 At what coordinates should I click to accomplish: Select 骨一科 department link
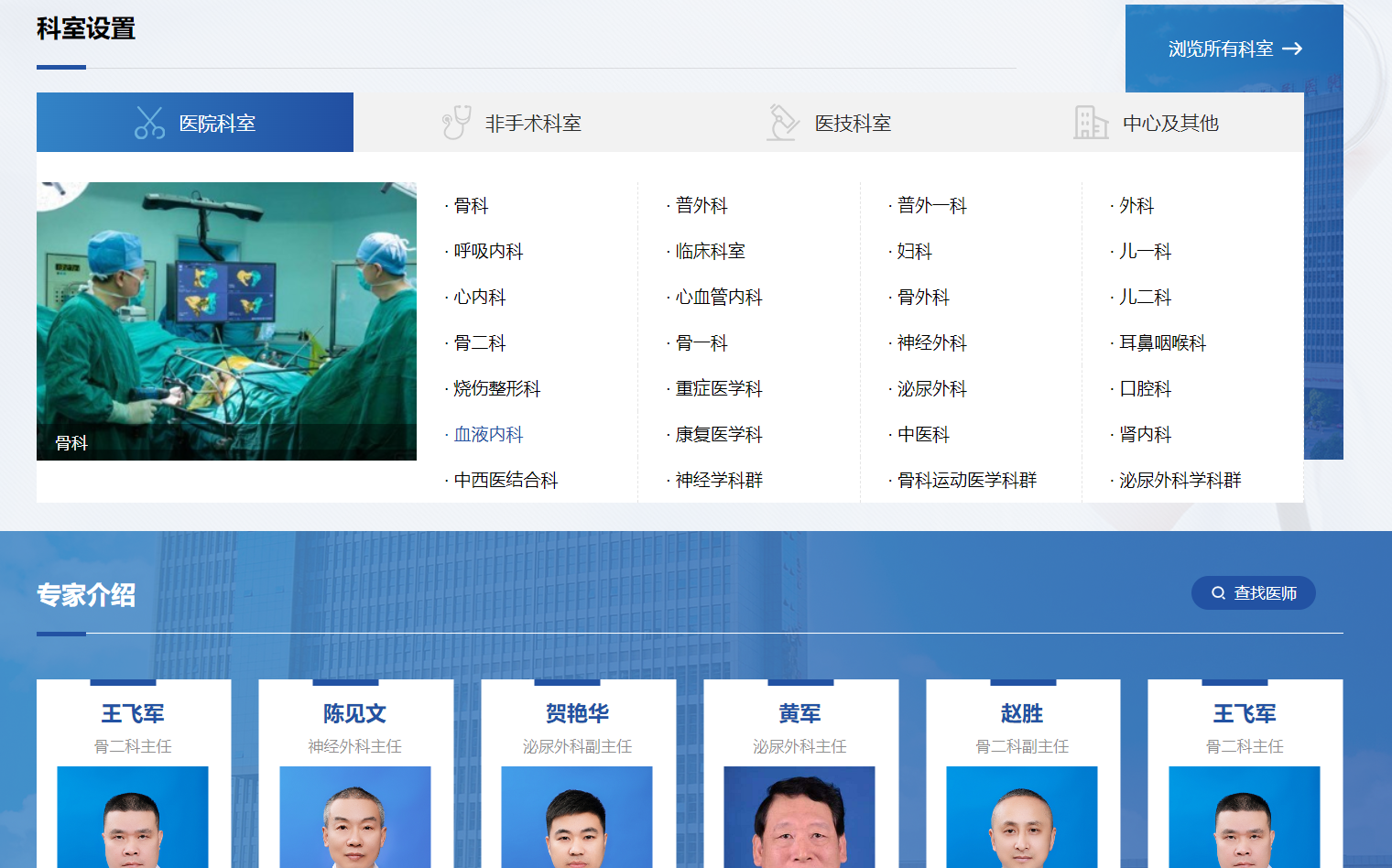coord(701,343)
